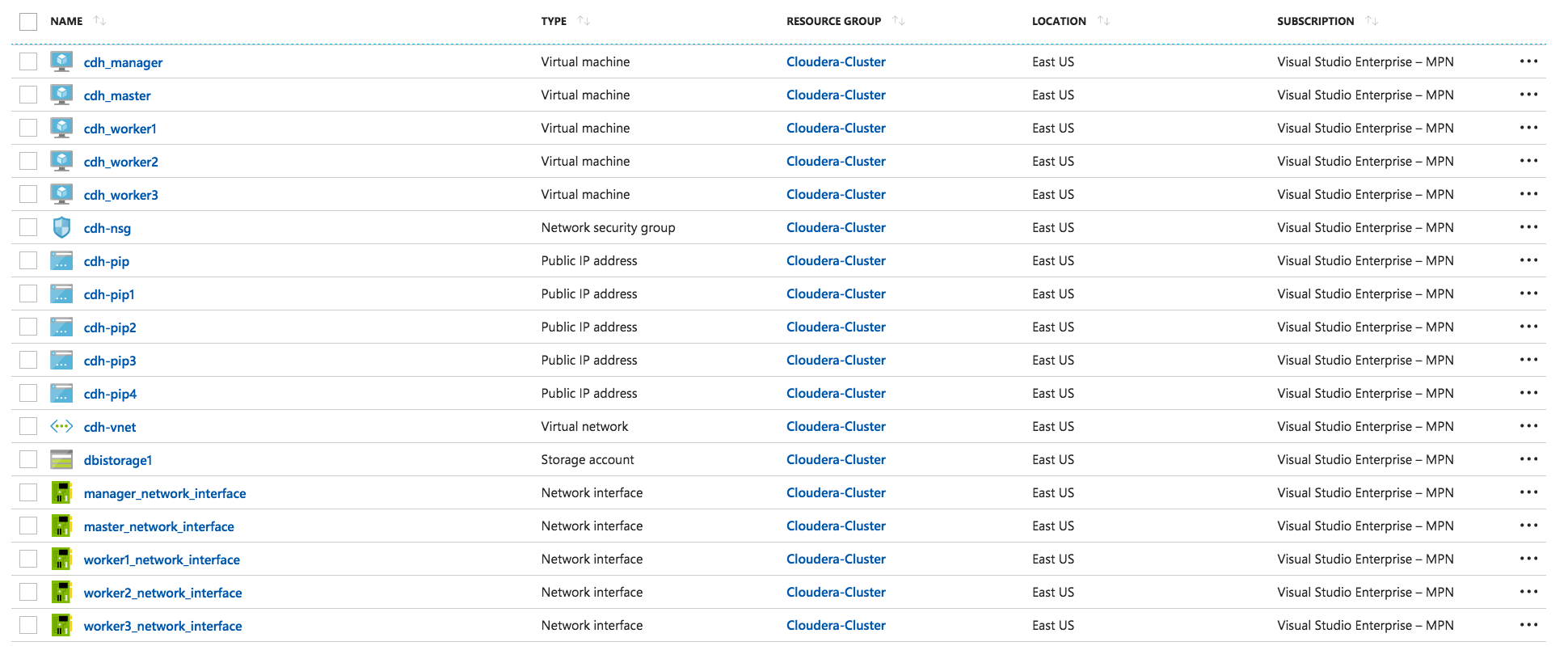Select the worker3_network_interface row checkbox
This screenshot has width=1568, height=663.
(x=28, y=625)
